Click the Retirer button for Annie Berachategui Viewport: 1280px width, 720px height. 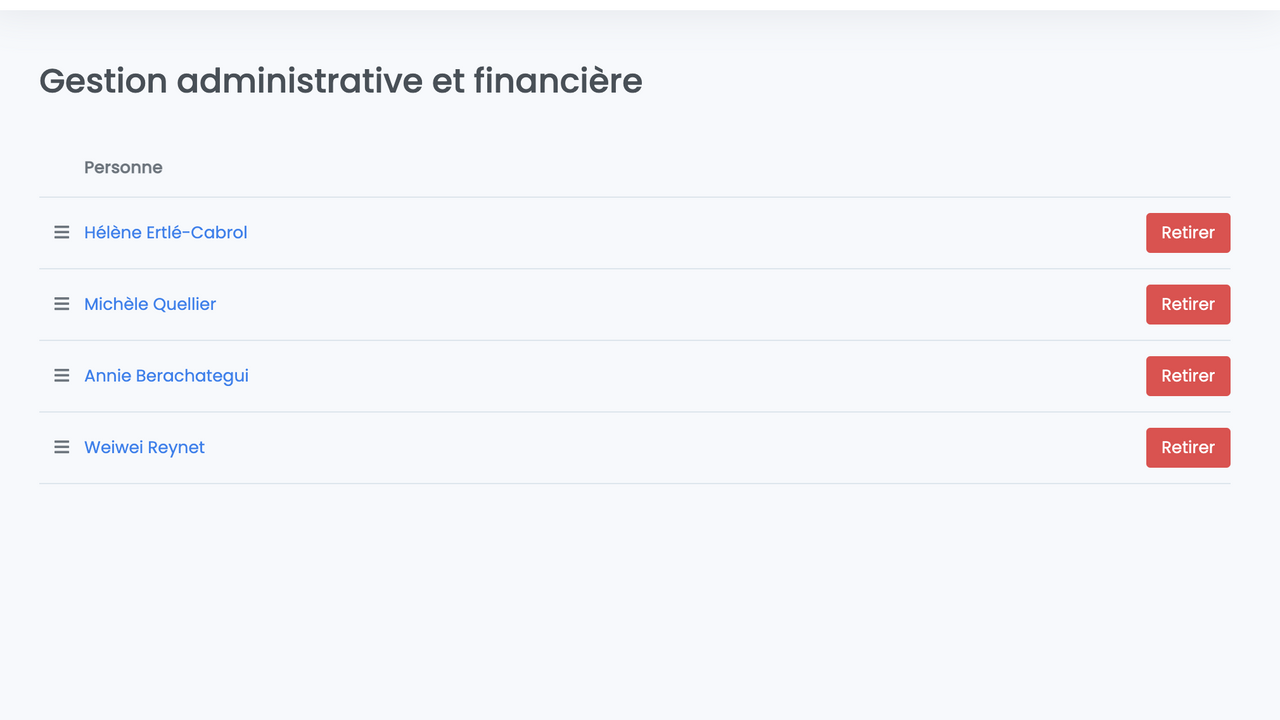[x=1187, y=376]
